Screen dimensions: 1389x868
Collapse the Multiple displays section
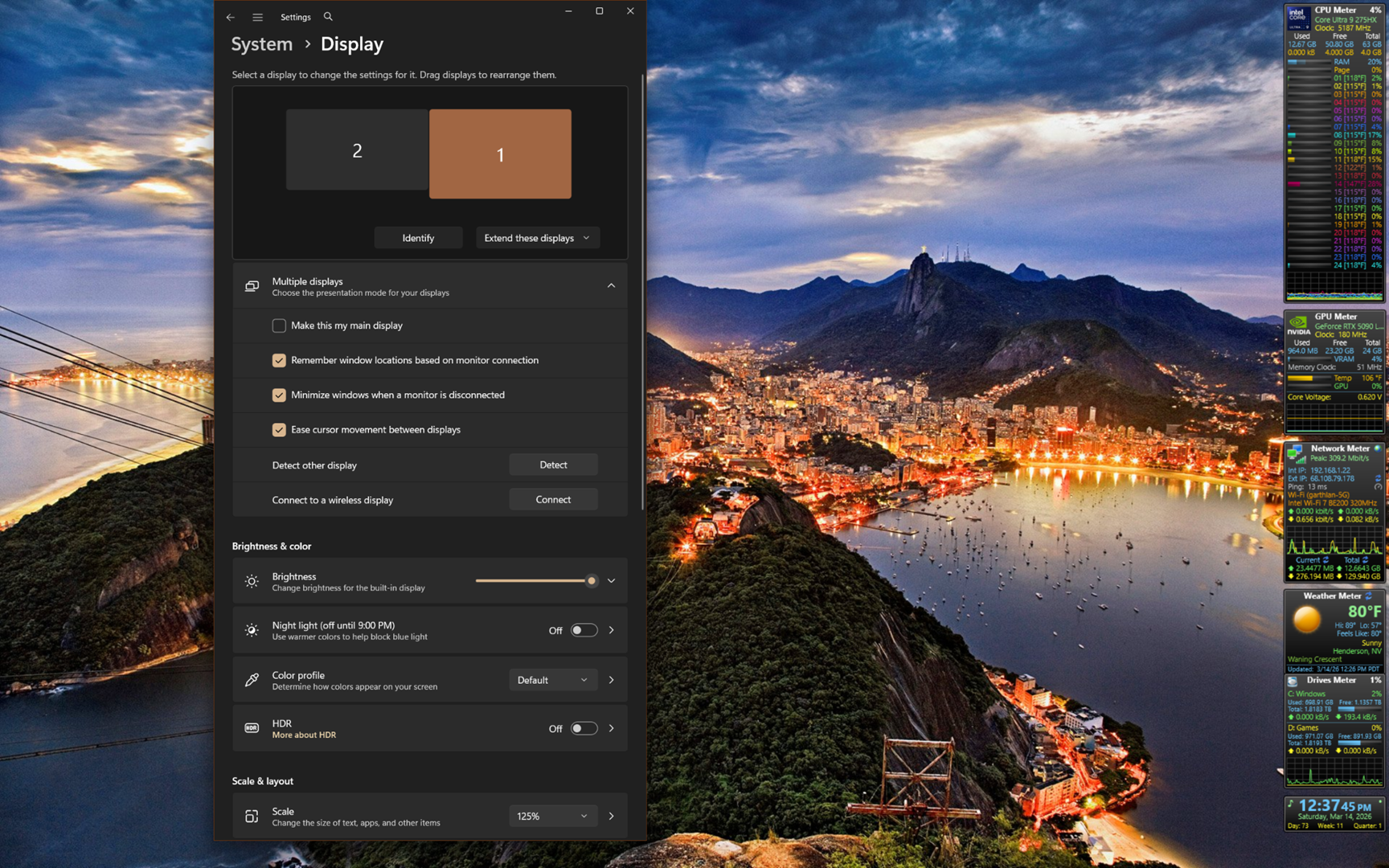(611, 286)
